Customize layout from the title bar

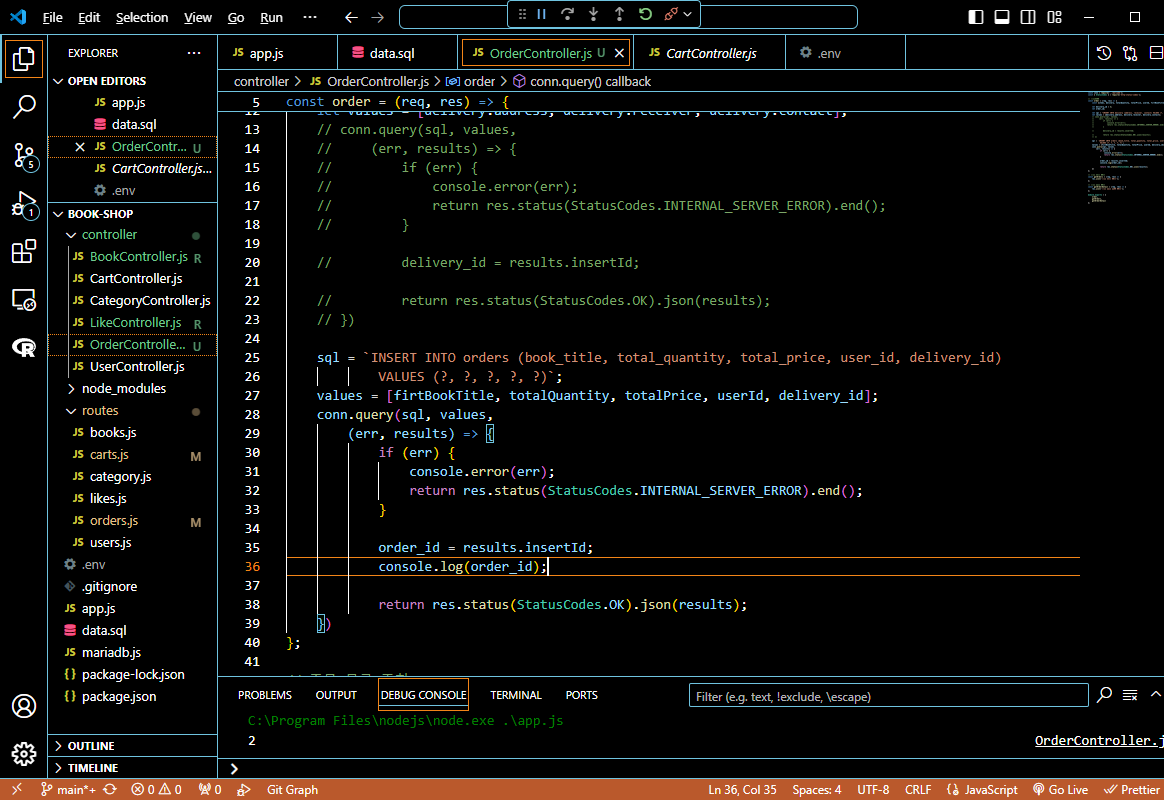(x=1054, y=17)
